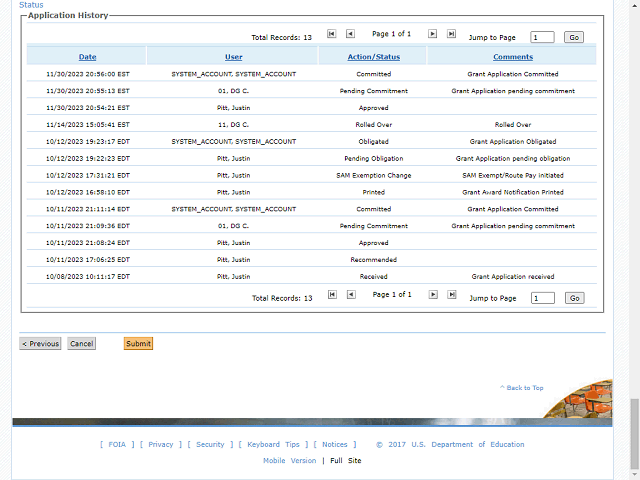Go back with the Previous button
Image resolution: width=640 pixels, height=480 pixels.
tap(40, 344)
